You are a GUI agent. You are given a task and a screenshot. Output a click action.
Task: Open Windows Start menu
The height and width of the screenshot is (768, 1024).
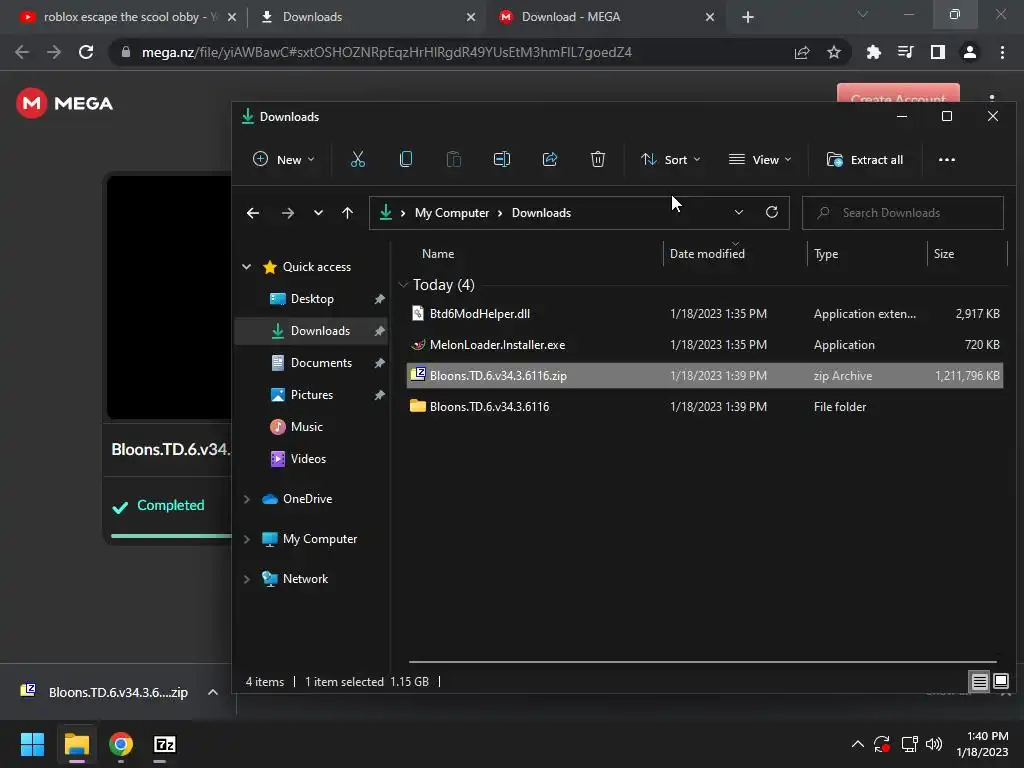(32, 744)
